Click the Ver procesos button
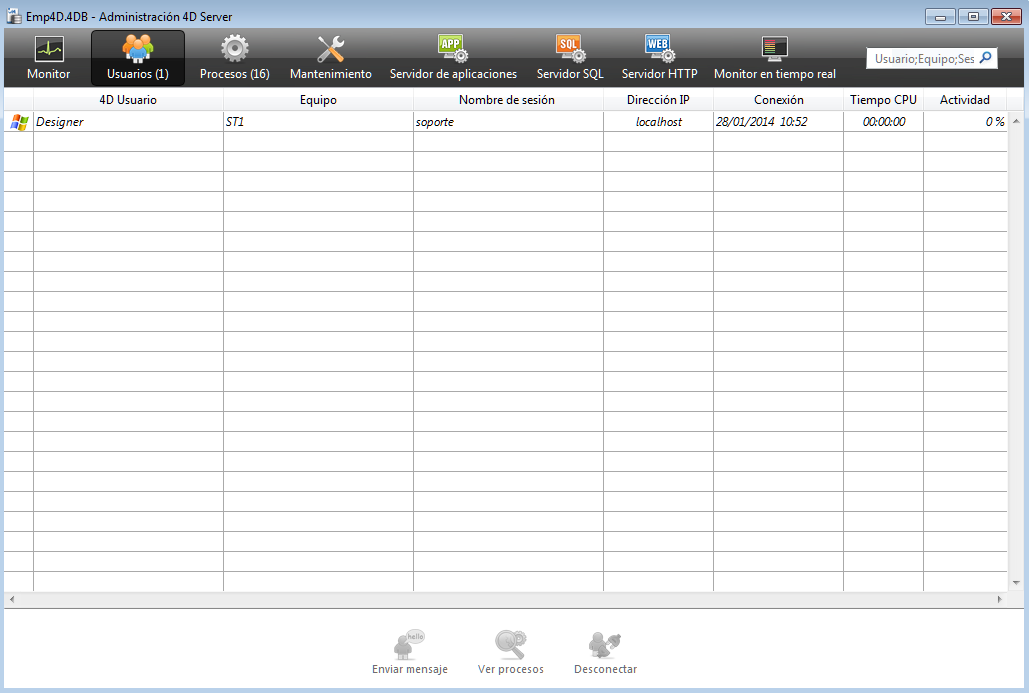The height and width of the screenshot is (693, 1029). (x=511, y=652)
